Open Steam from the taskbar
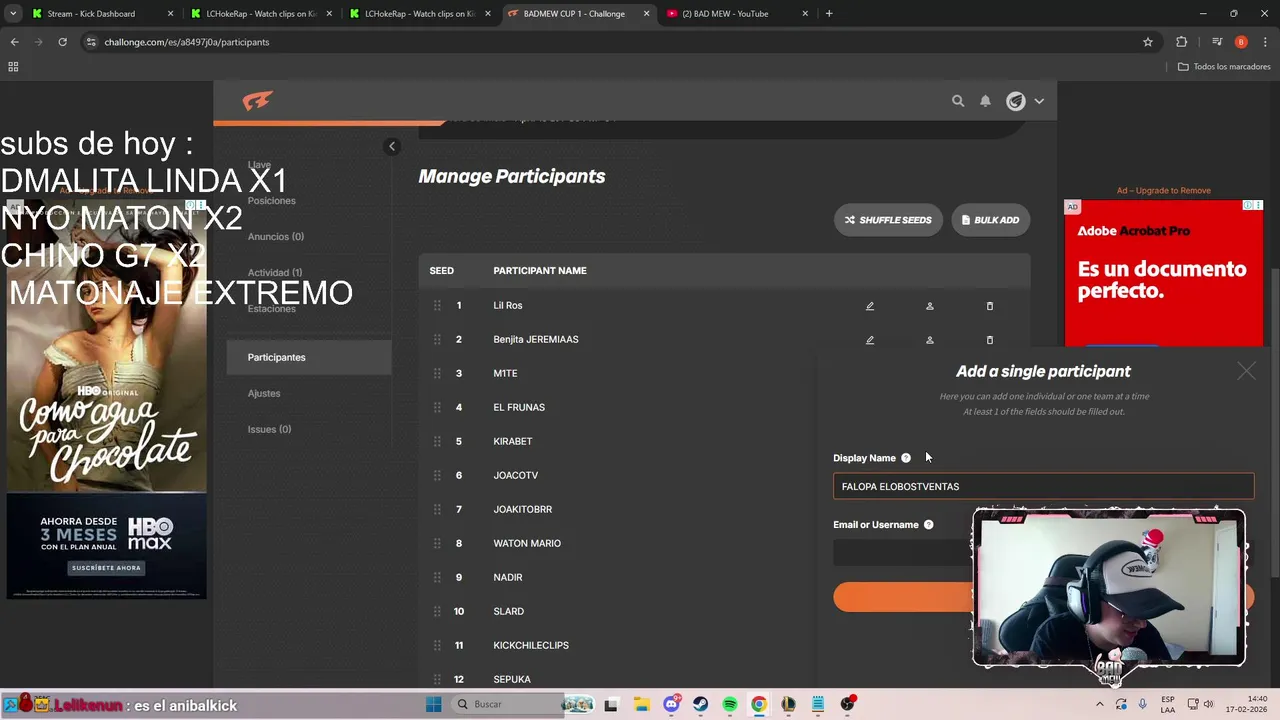Screen dimensions: 1280x720 click(x=700, y=704)
